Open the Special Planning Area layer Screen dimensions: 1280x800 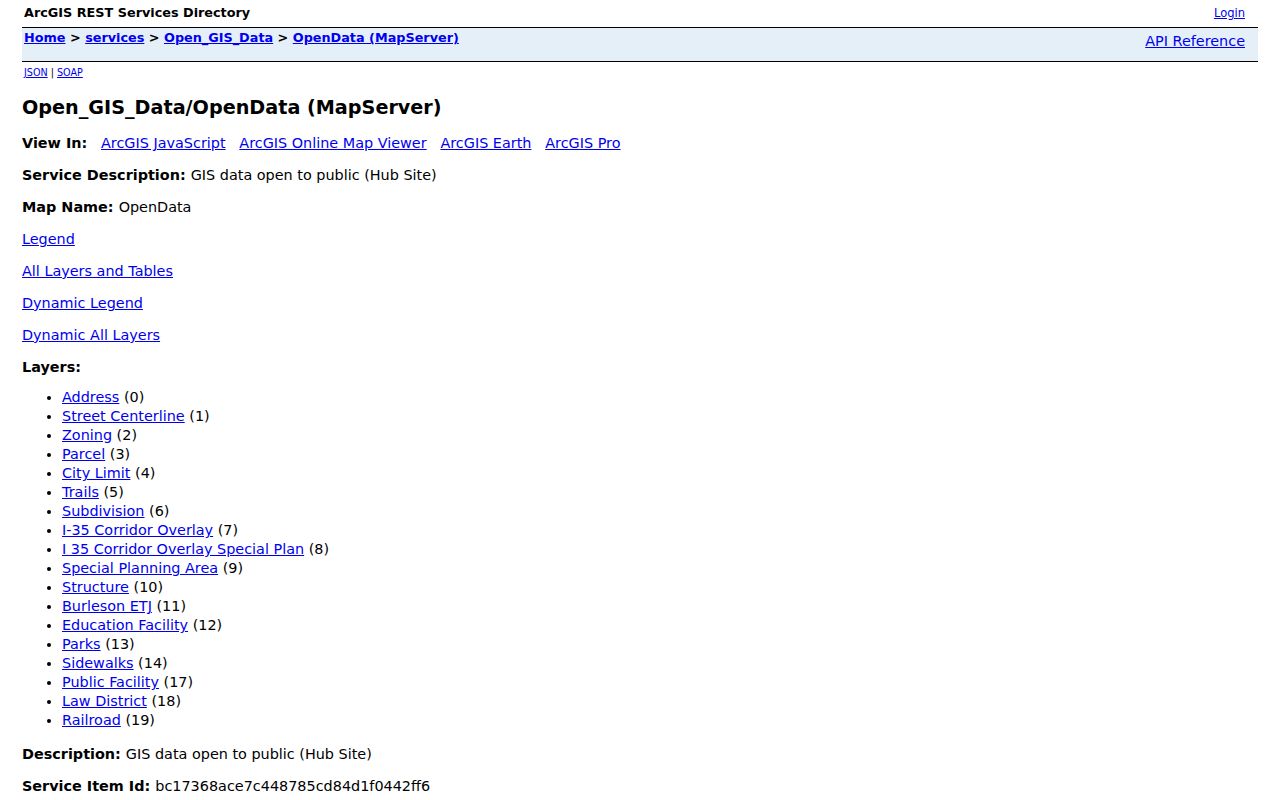140,568
